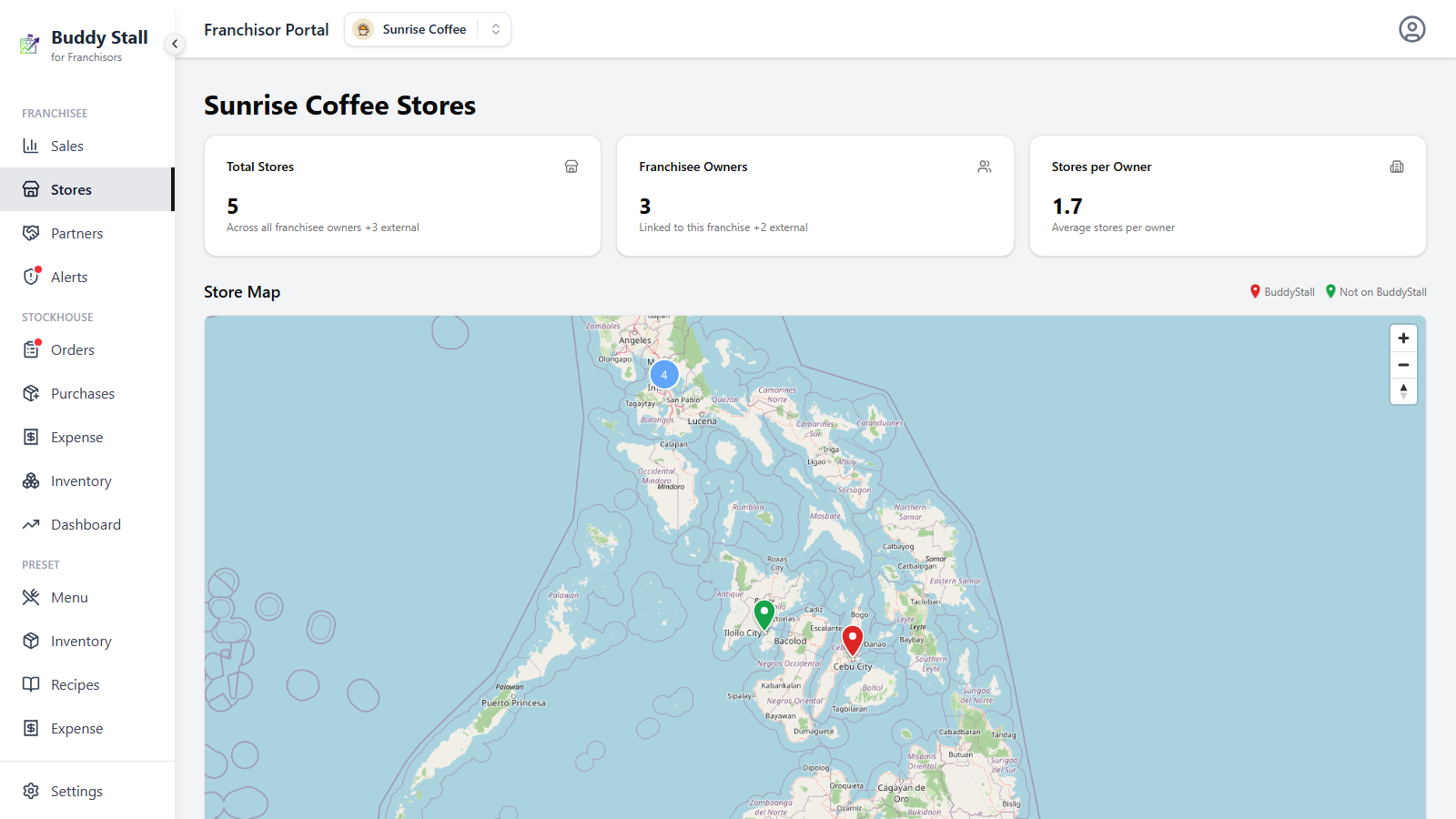Open the user account profile icon
The image size is (1456, 819).
click(x=1411, y=29)
